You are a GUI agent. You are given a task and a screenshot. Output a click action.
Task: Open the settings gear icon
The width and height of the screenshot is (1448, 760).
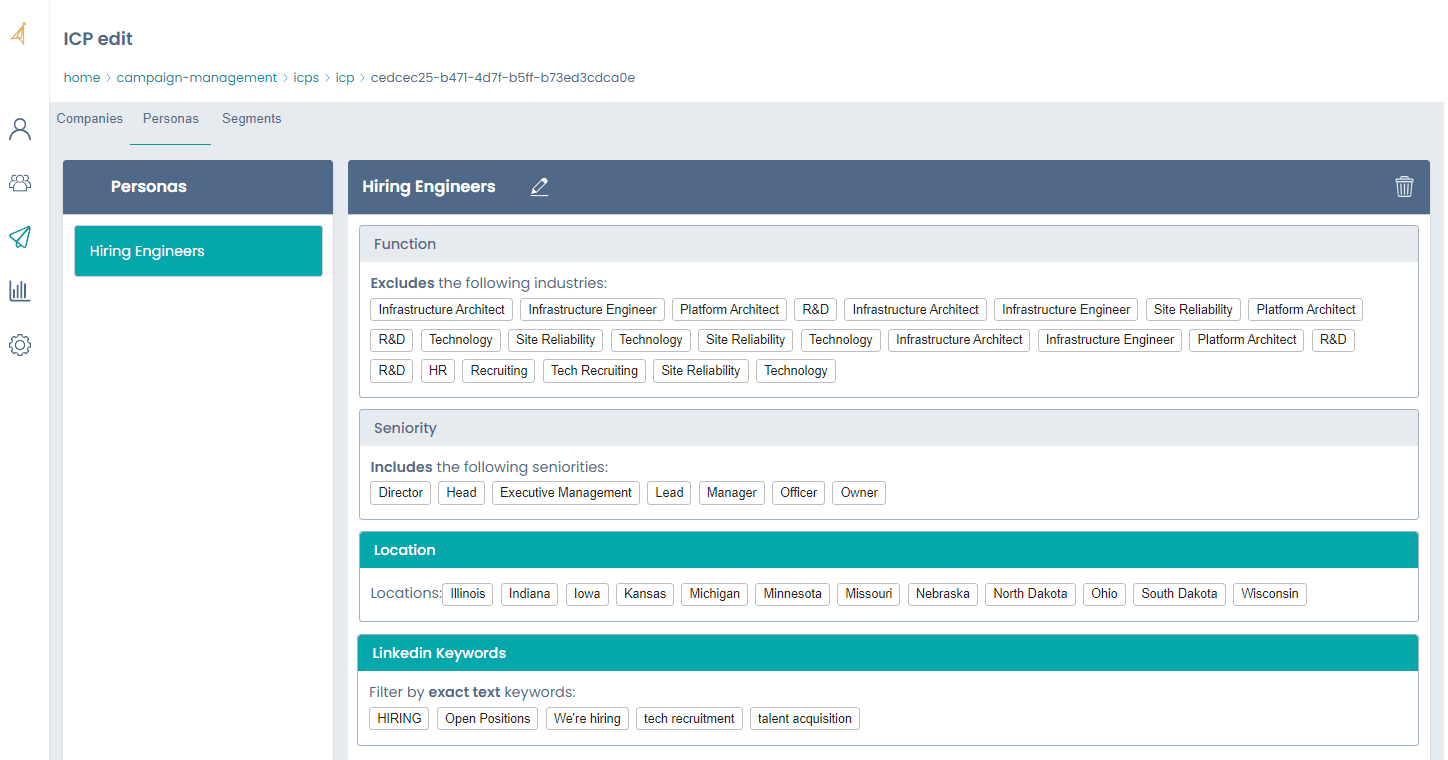tap(20, 345)
